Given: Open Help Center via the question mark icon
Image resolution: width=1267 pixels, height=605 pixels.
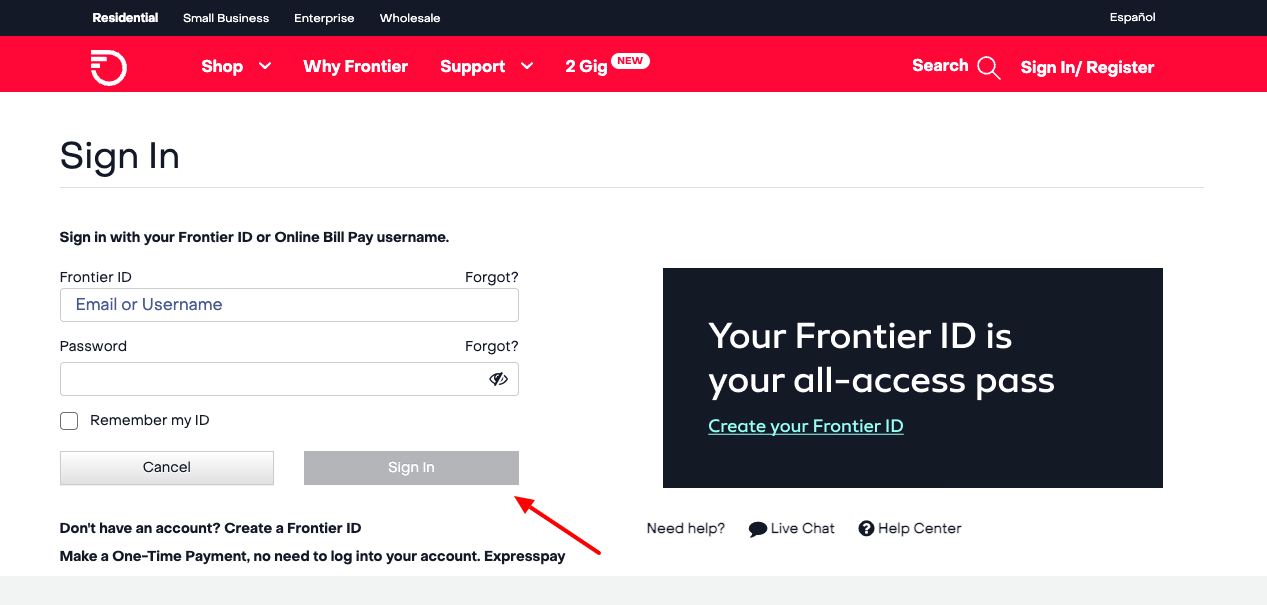Looking at the screenshot, I should 866,528.
